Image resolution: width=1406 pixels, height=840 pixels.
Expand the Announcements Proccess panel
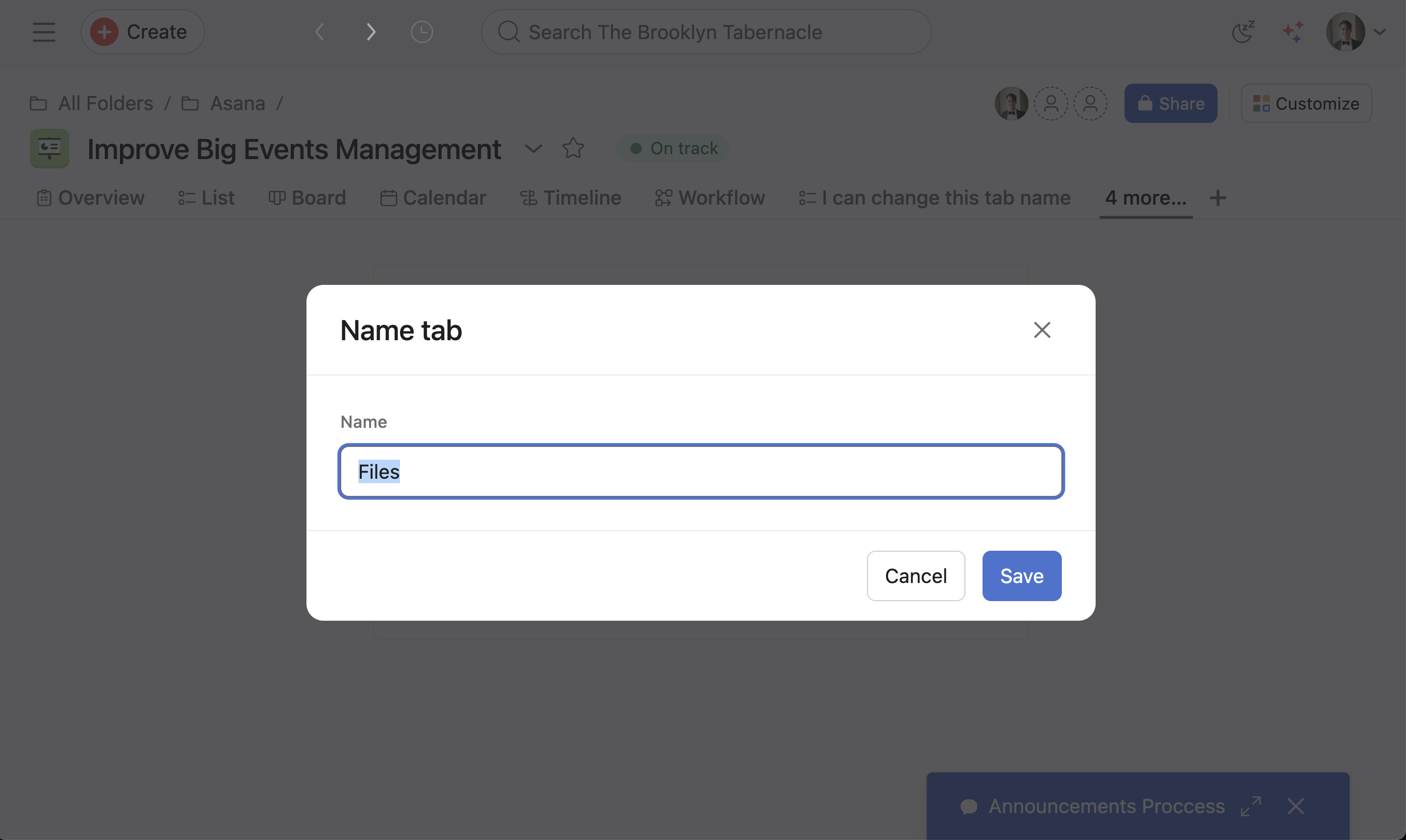(x=1251, y=806)
